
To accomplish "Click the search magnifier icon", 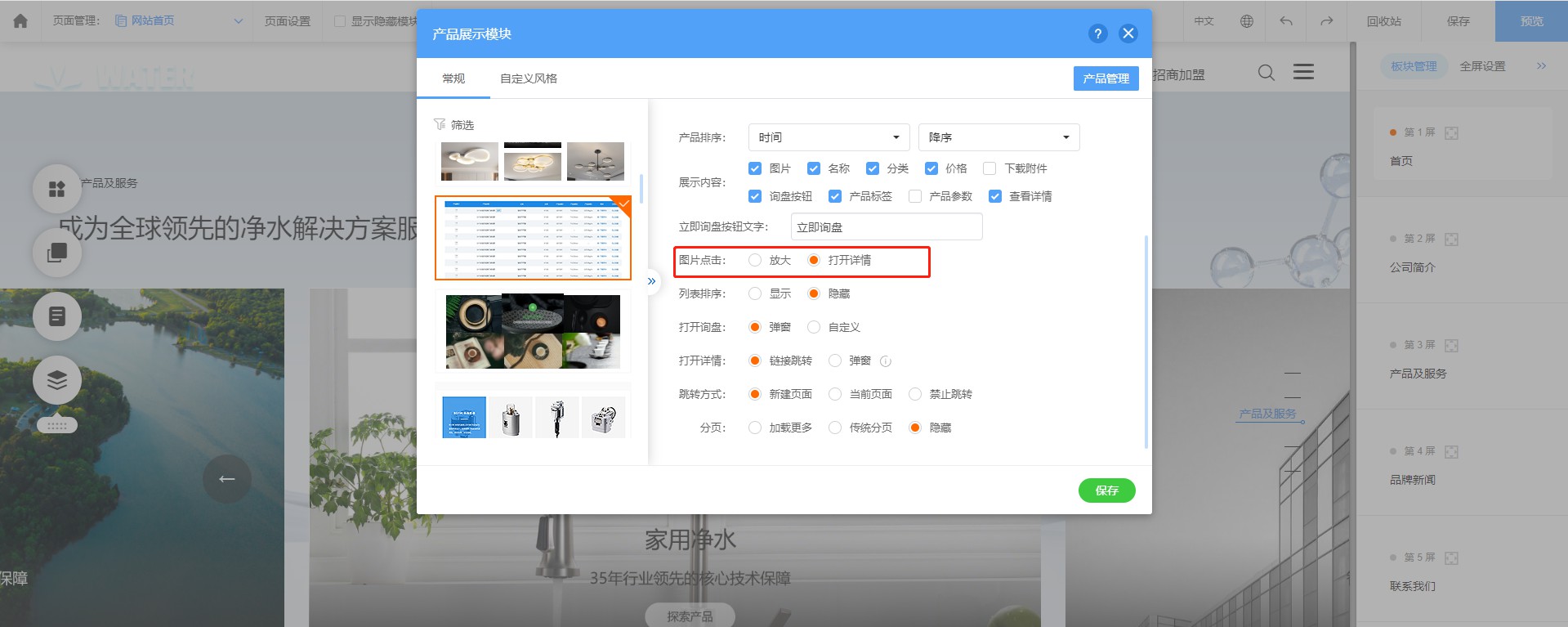I will (1266, 73).
